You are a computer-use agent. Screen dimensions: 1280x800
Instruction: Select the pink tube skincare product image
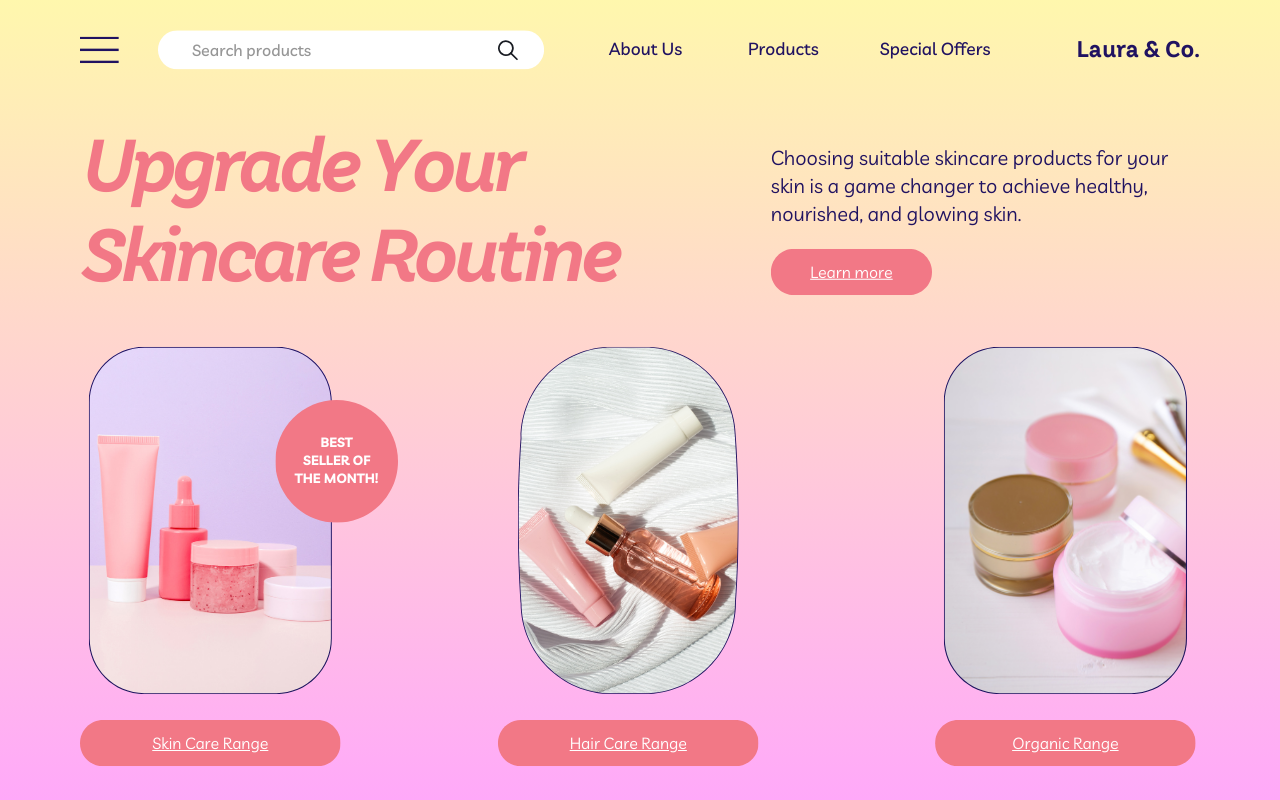pos(210,520)
